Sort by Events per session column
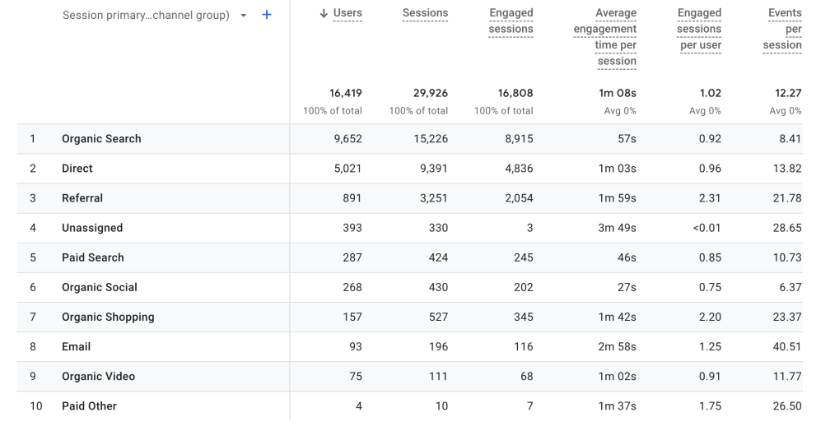 [x=782, y=29]
